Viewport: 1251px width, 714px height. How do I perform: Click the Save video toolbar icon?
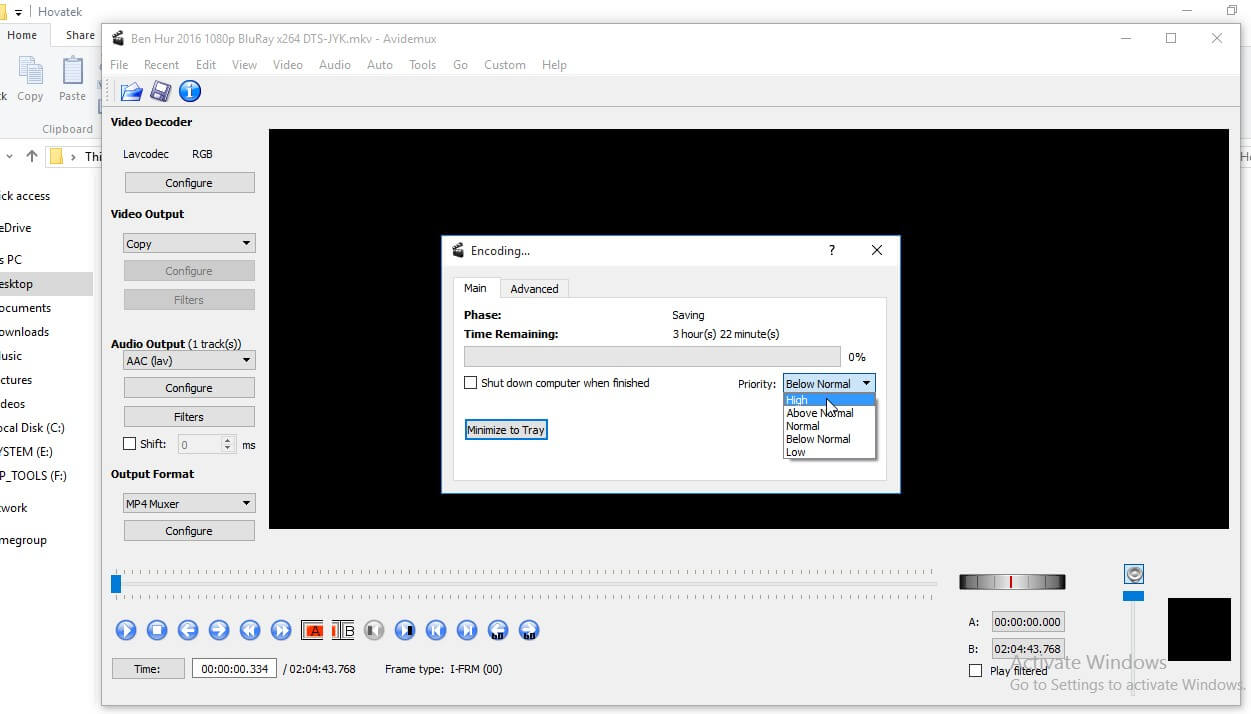click(160, 91)
